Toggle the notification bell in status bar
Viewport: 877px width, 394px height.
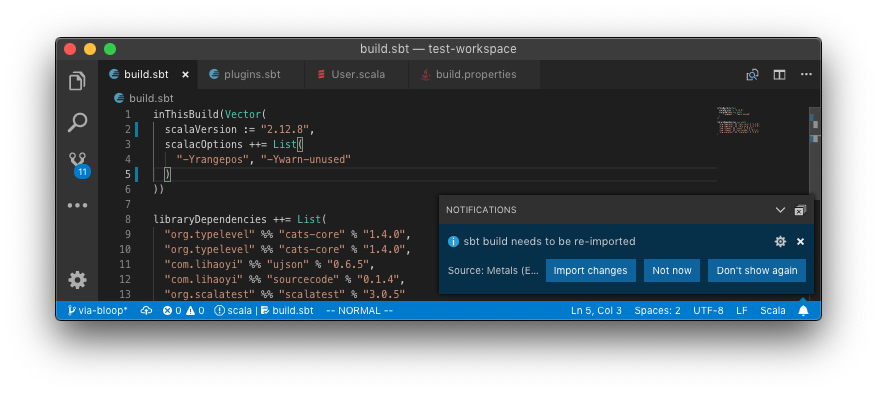[x=803, y=311]
